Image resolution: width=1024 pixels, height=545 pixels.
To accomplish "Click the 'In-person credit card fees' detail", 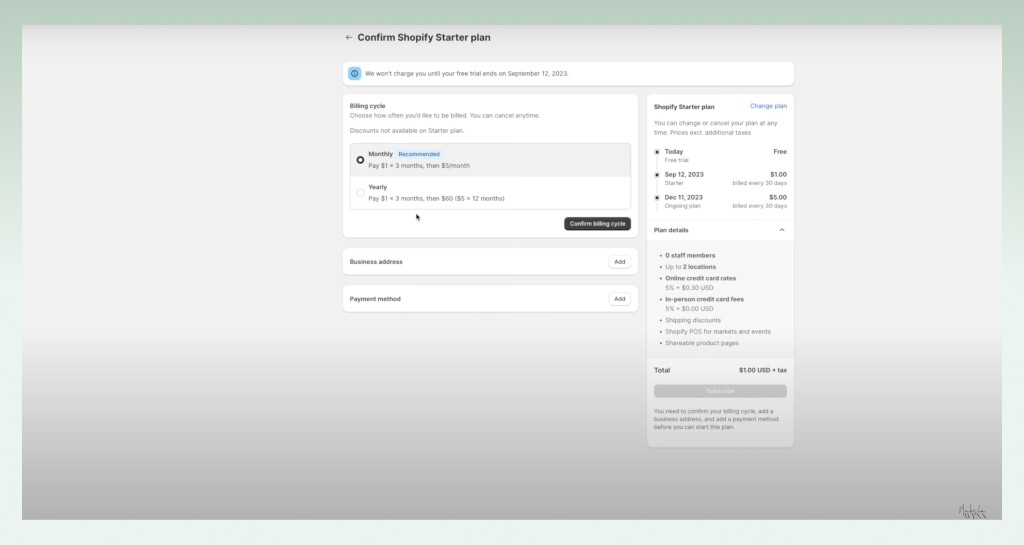I will pyautogui.click(x=704, y=299).
